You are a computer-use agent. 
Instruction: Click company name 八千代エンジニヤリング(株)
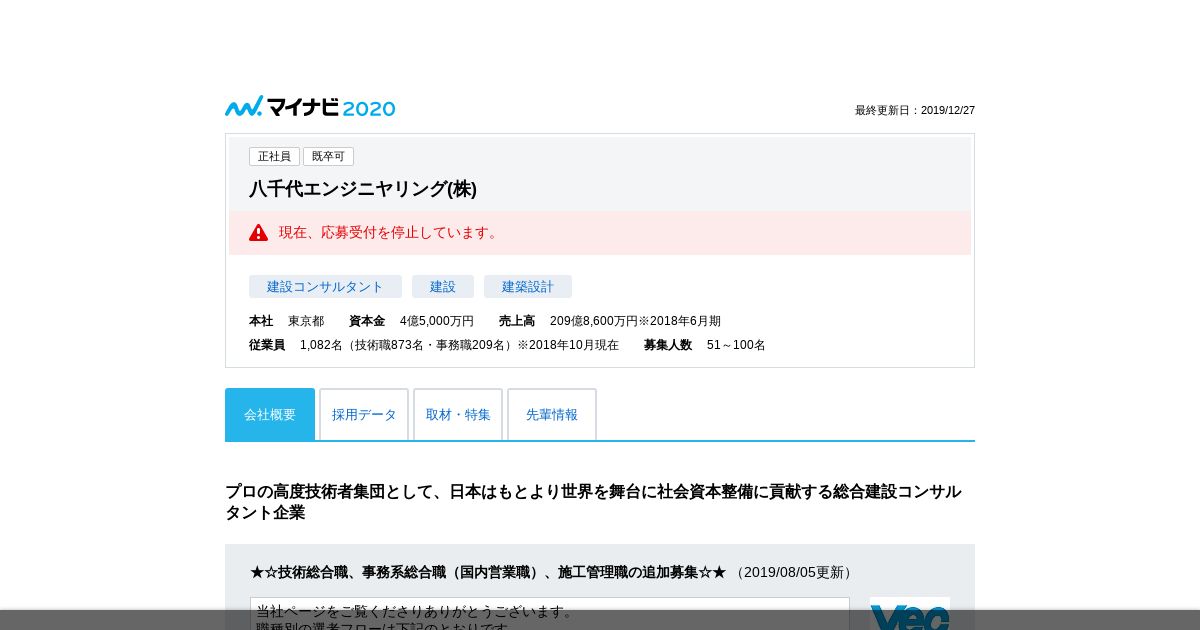(363, 189)
